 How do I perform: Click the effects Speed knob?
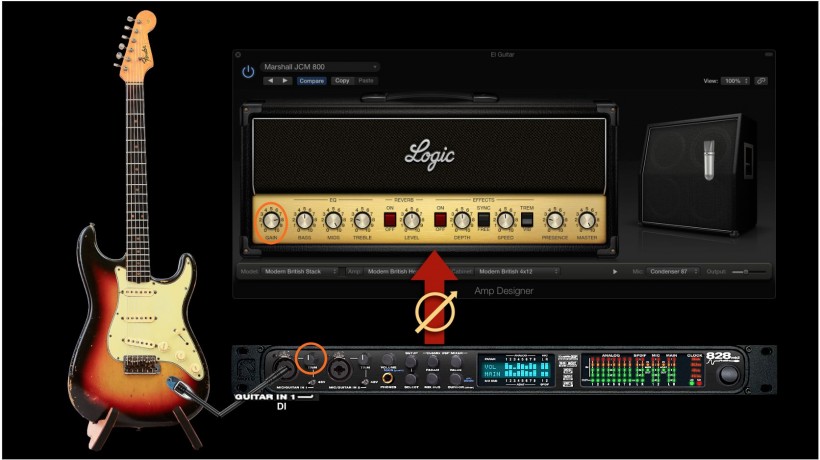[x=505, y=221]
